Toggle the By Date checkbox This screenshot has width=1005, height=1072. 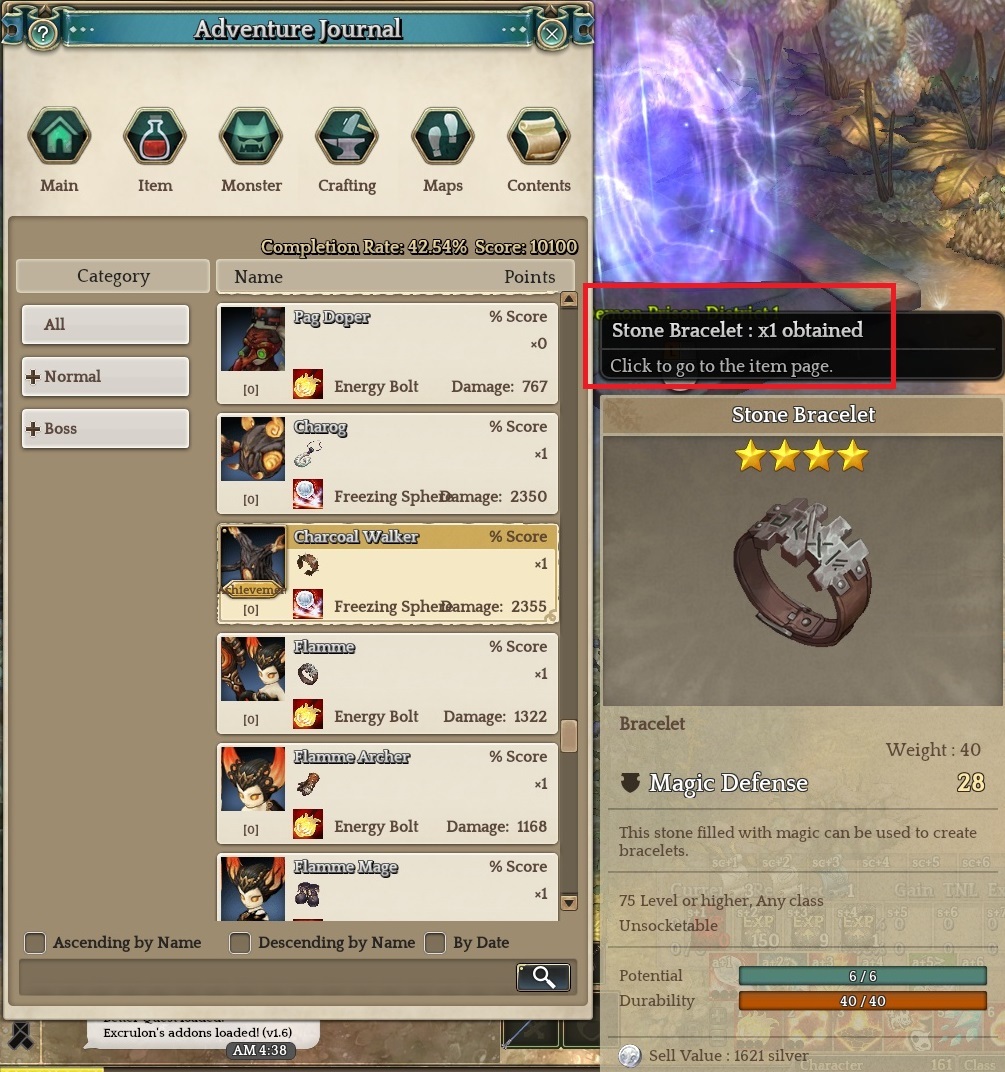click(x=435, y=943)
